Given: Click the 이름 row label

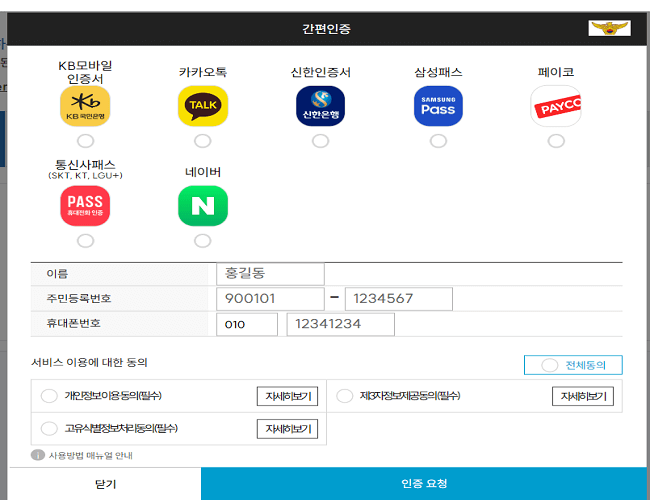Looking at the screenshot, I should click(x=57, y=274).
